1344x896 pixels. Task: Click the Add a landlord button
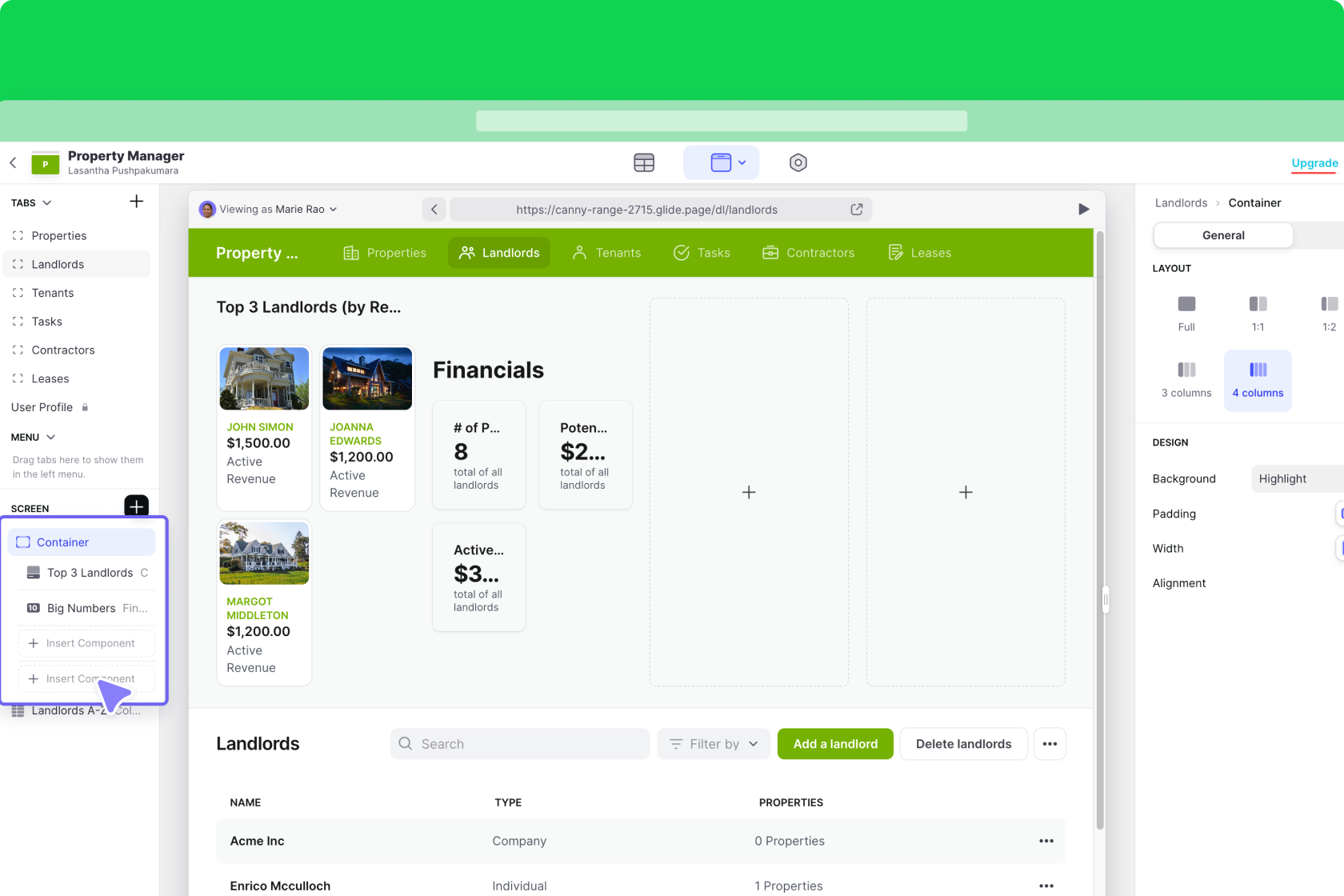pyautogui.click(x=835, y=744)
